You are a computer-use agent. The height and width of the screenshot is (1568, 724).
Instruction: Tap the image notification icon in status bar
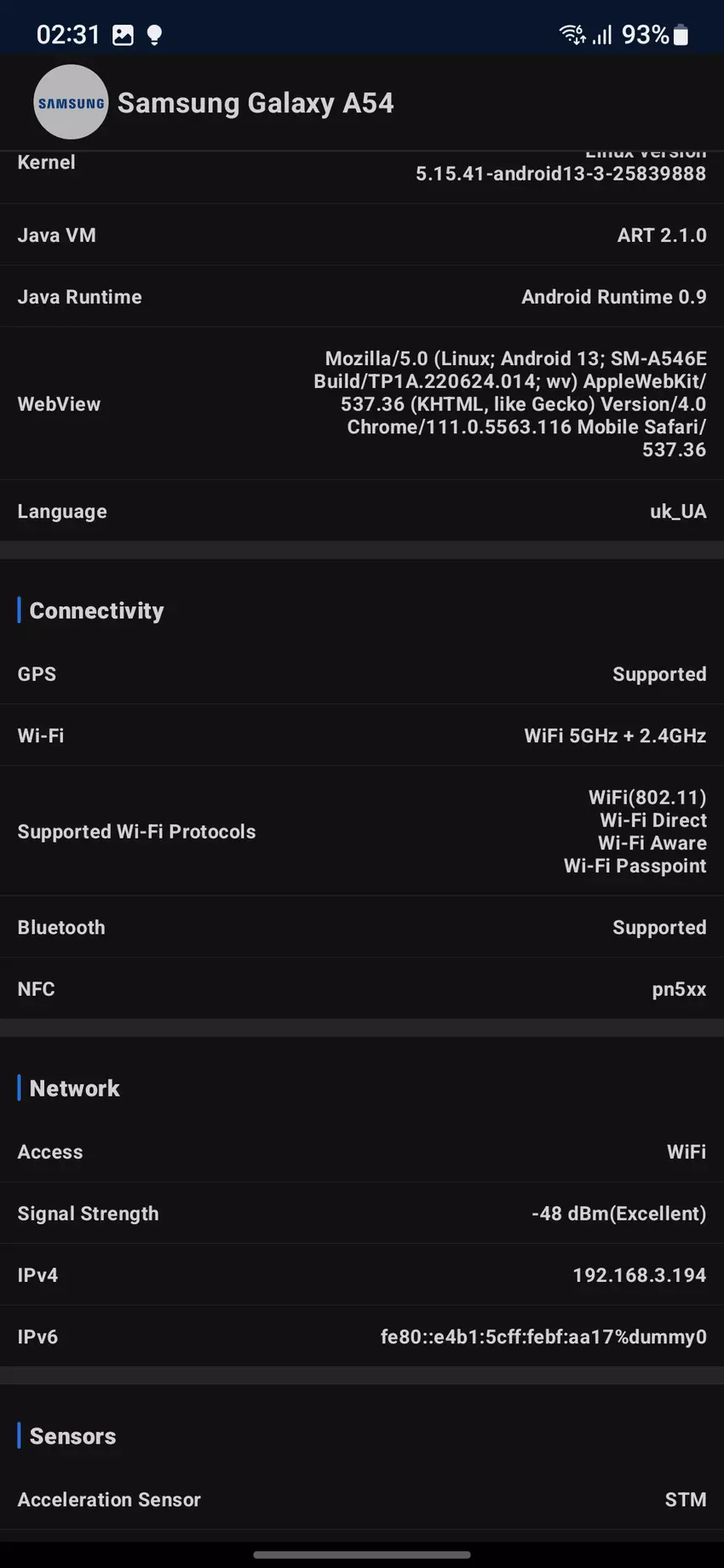pos(124,35)
